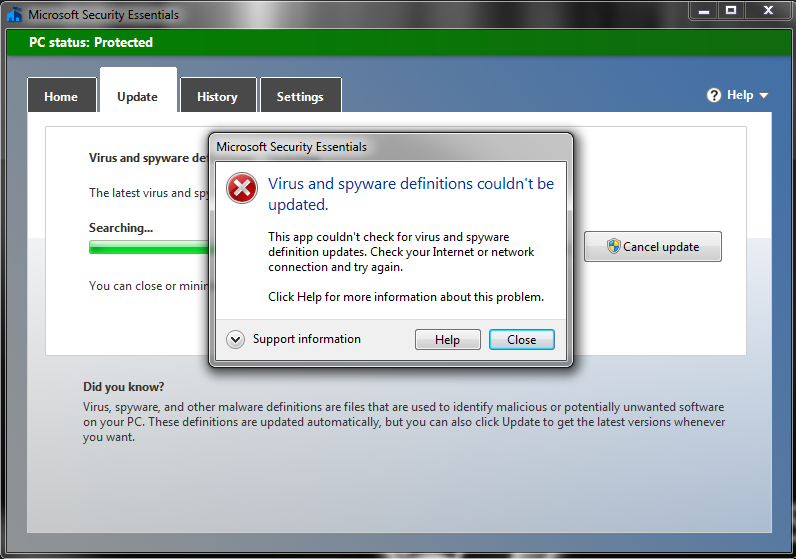Viewport: 796px width, 559px height.
Task: Close the error dialog with Close button
Action: pos(522,340)
